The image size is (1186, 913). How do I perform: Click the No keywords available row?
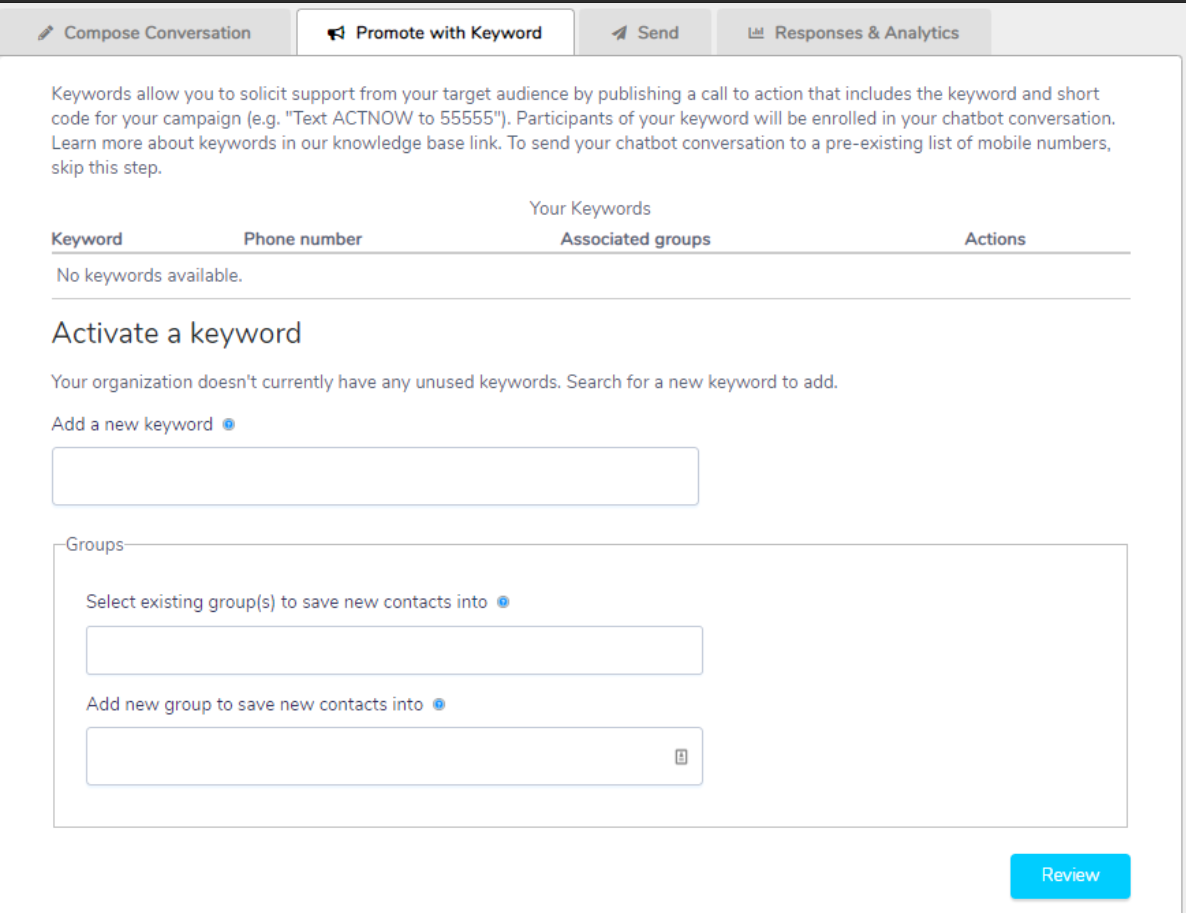[150, 275]
